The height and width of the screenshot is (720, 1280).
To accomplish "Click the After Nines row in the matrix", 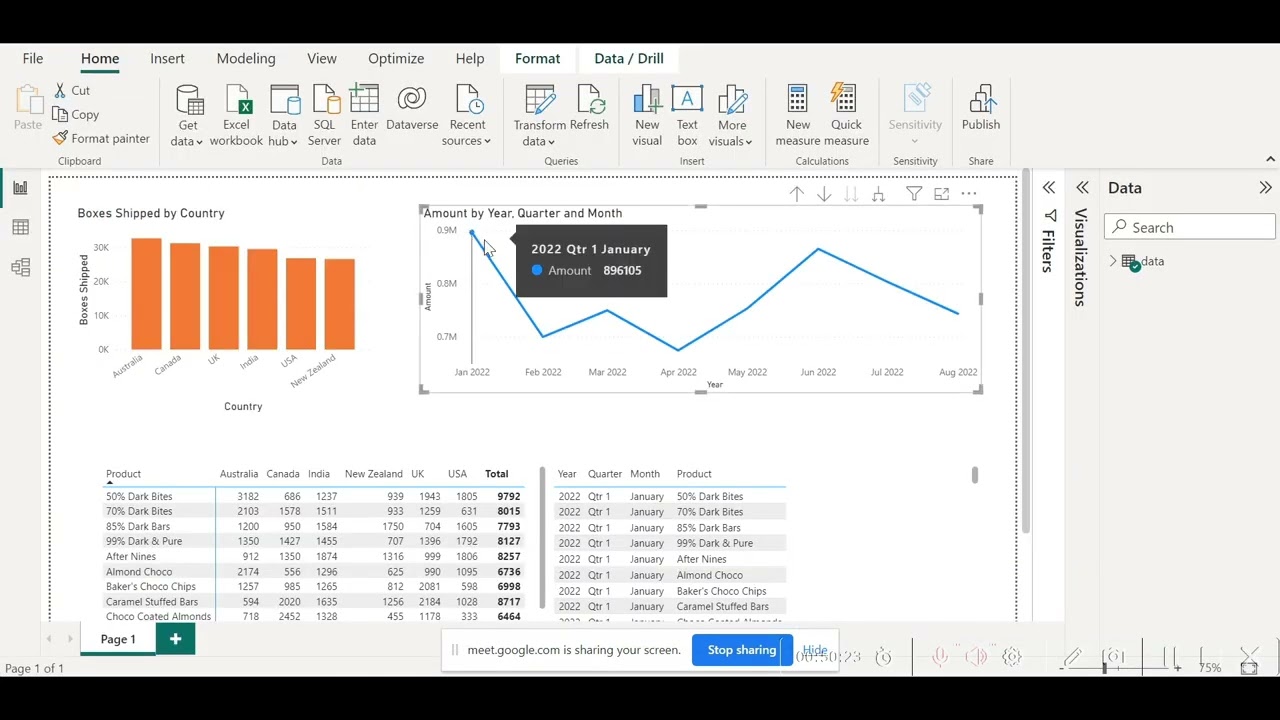I will pos(313,556).
